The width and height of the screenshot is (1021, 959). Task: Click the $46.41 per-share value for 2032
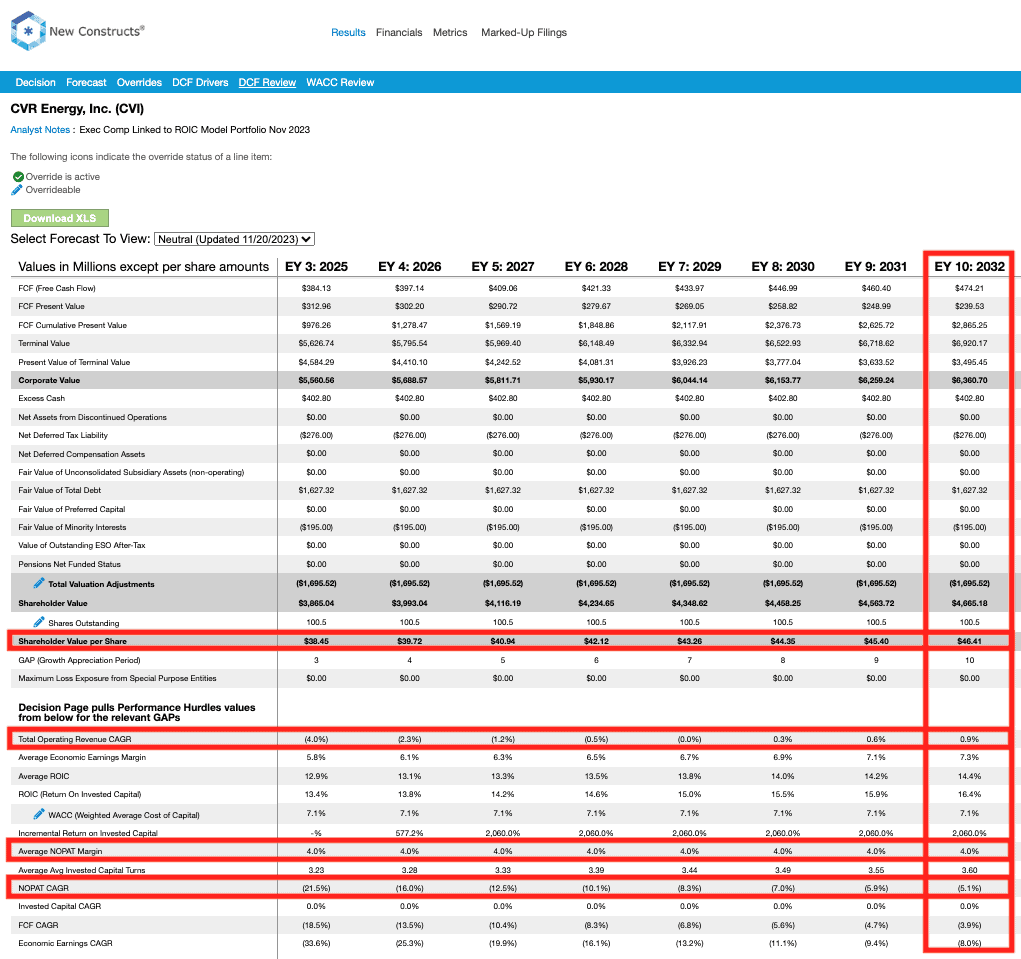(970, 641)
